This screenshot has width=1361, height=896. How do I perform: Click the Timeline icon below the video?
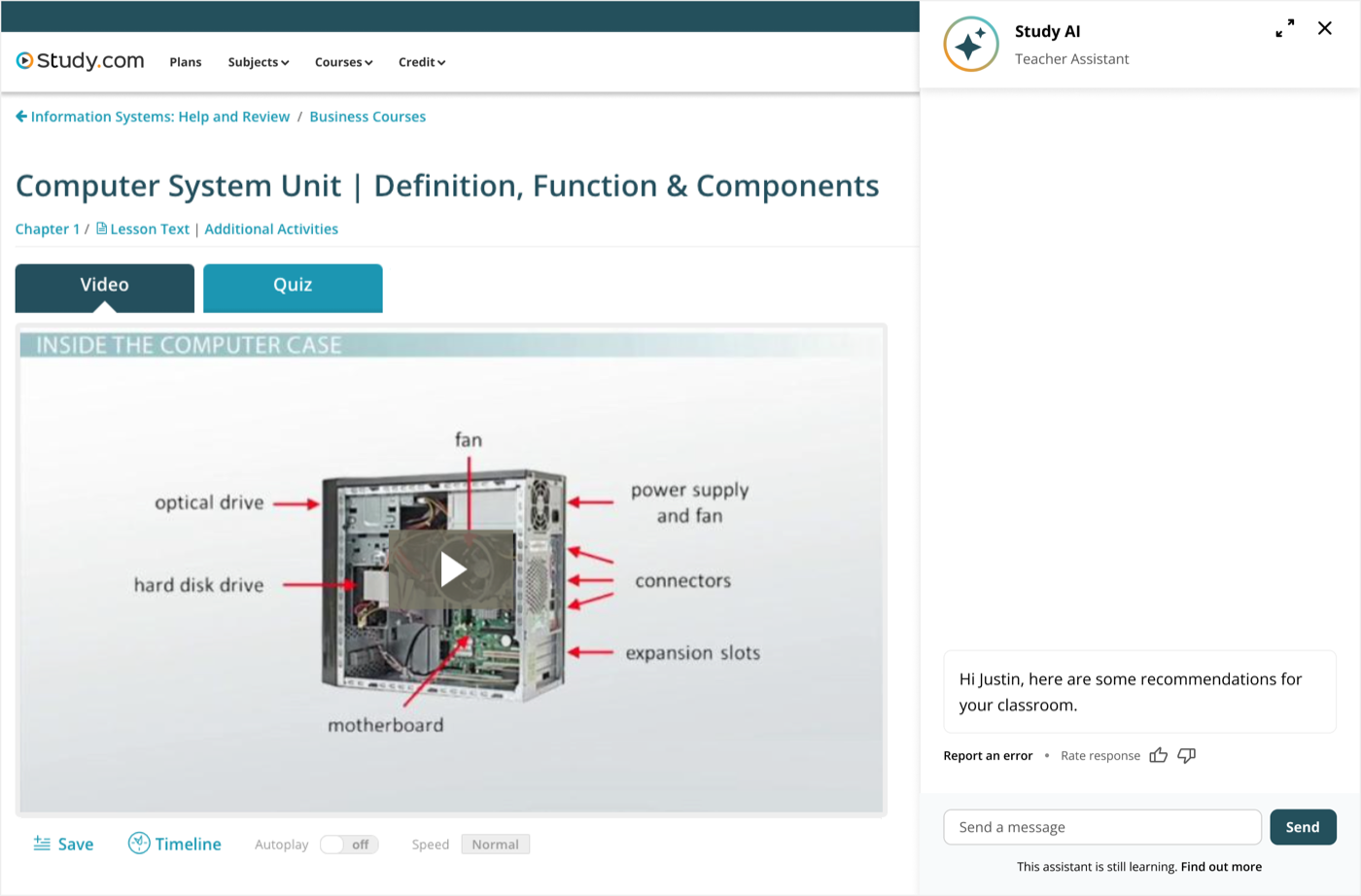139,844
